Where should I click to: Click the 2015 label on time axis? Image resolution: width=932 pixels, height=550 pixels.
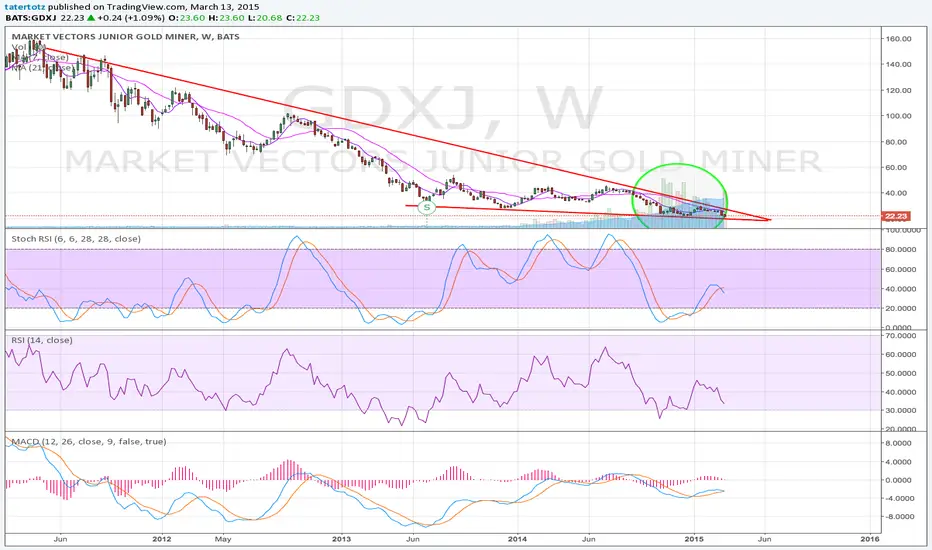(694, 539)
